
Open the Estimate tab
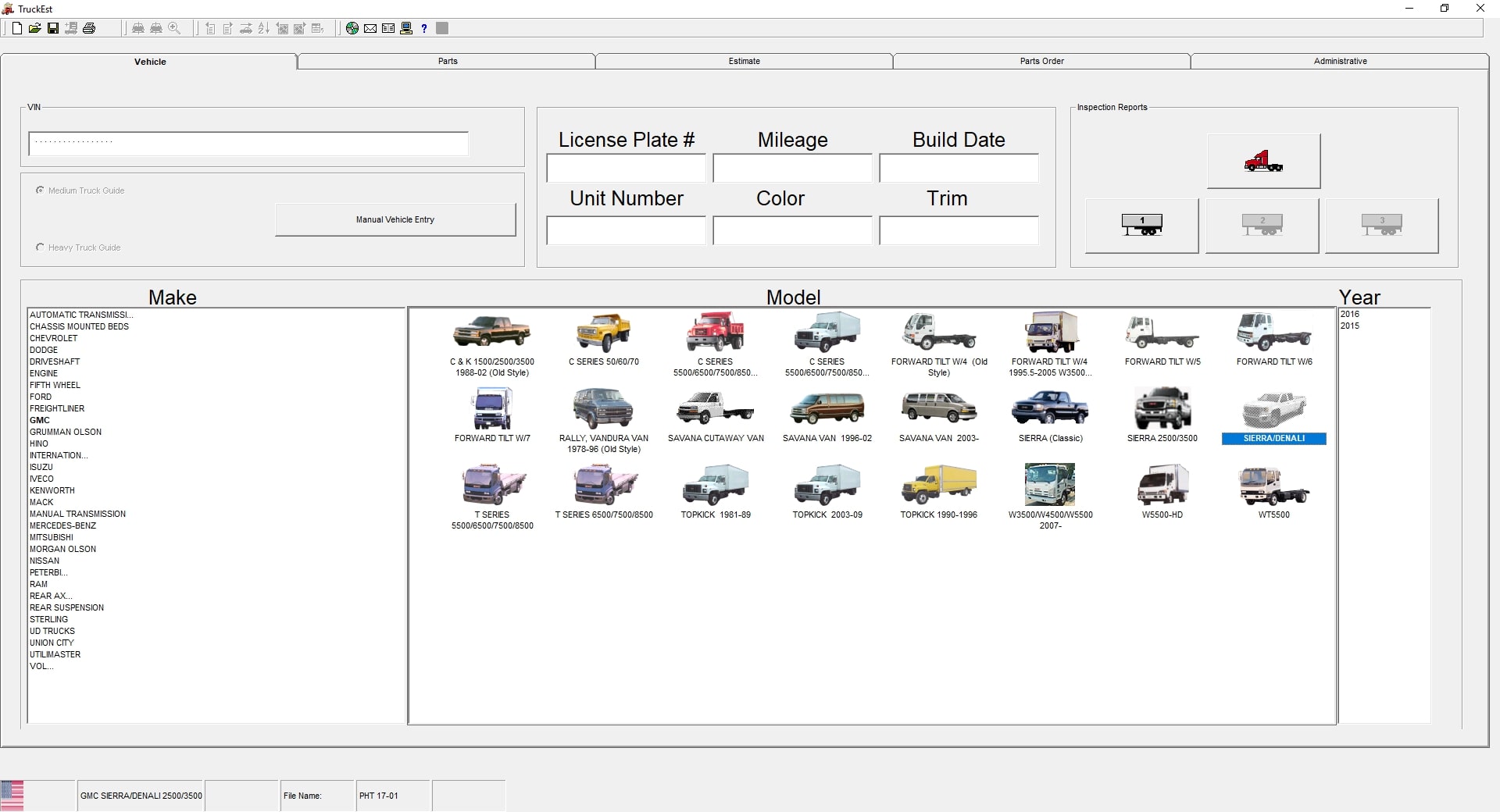tap(744, 61)
